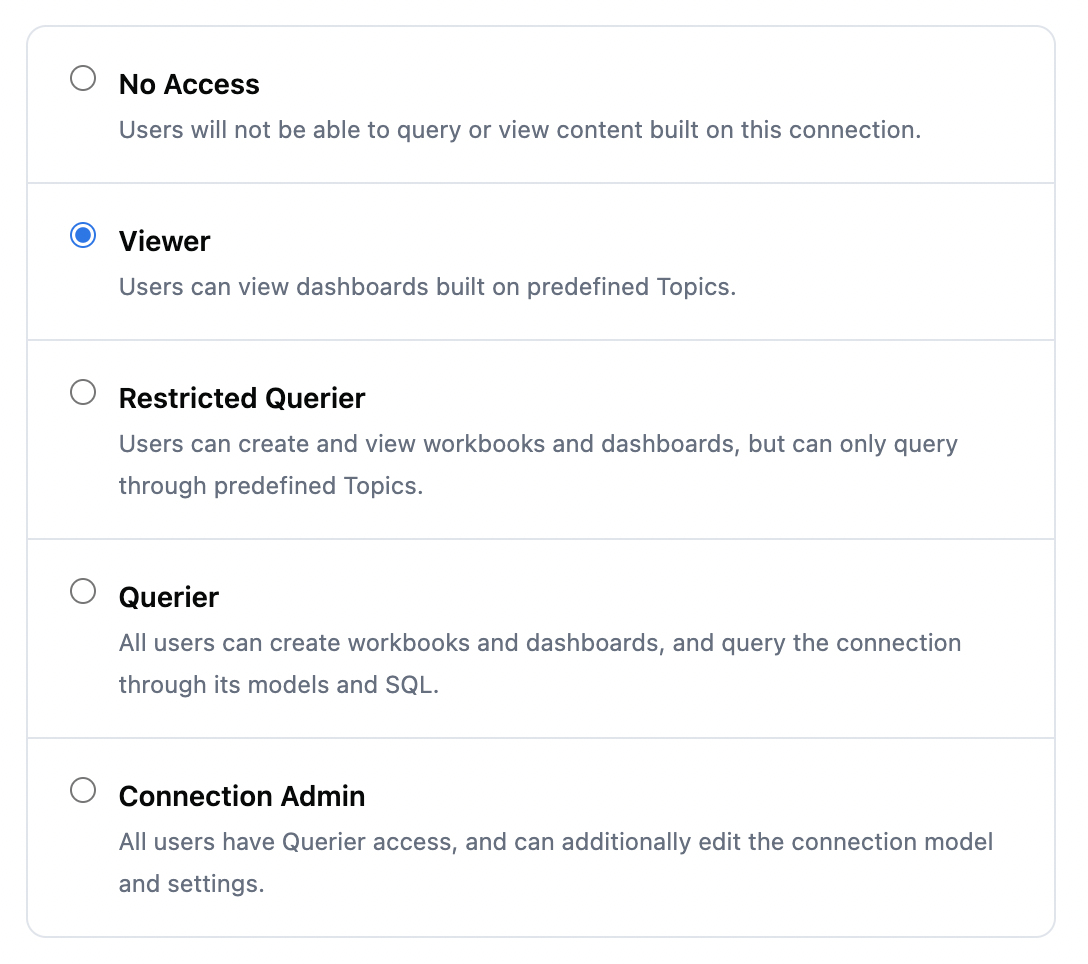Image resolution: width=1088 pixels, height=964 pixels.
Task: Click the Viewer heading label
Action: point(164,241)
